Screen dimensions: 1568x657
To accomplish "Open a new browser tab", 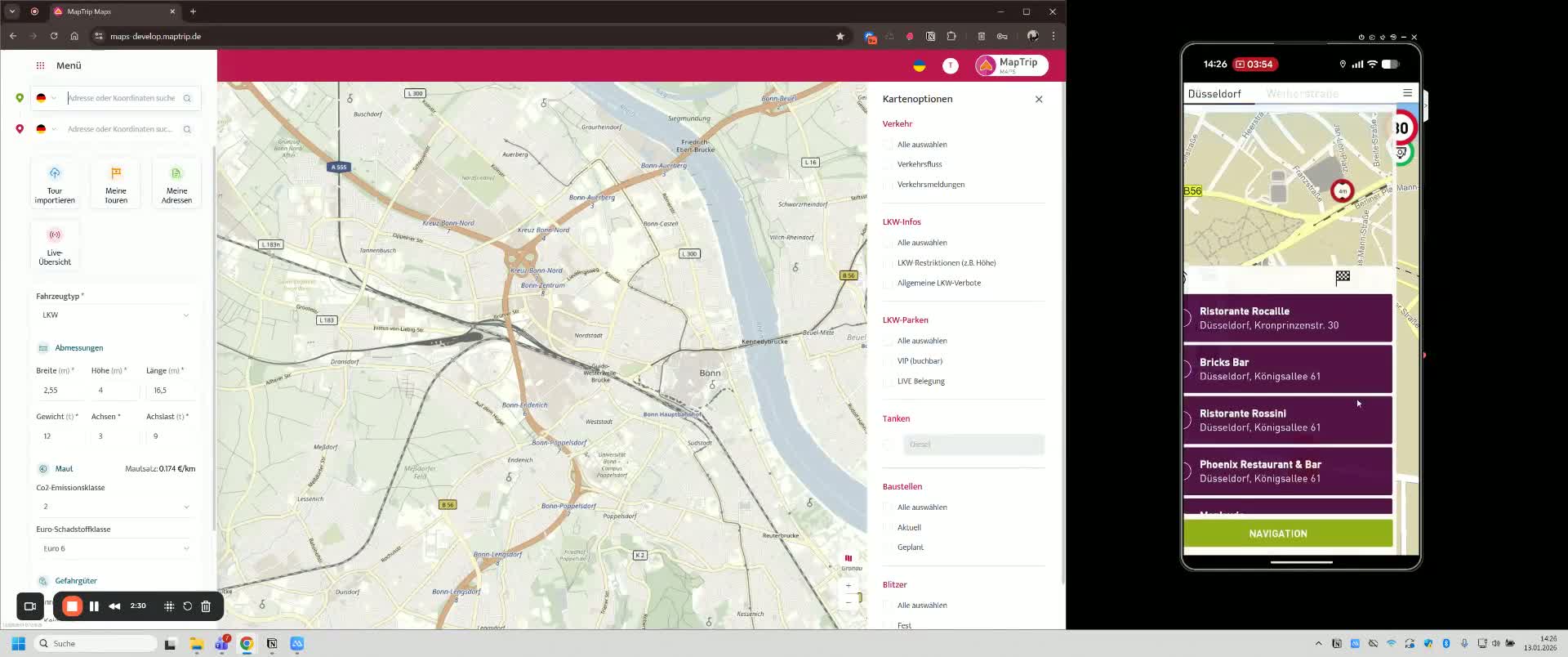I will (x=194, y=11).
